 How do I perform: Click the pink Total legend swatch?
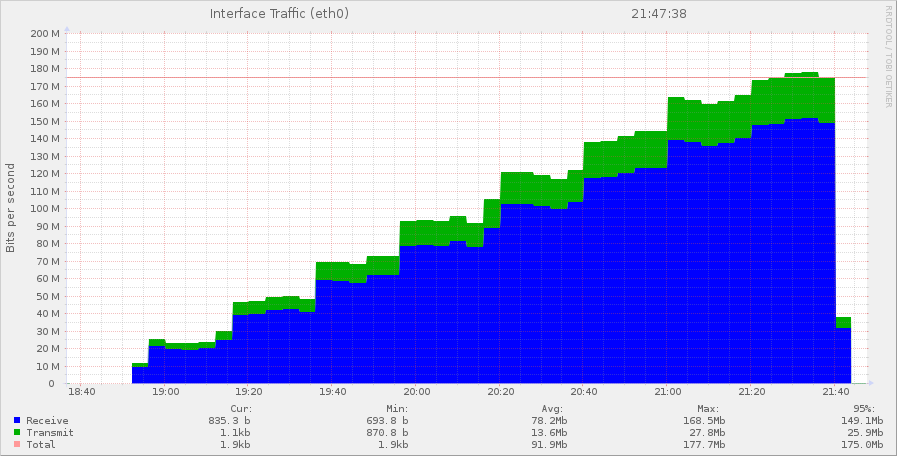point(17,445)
